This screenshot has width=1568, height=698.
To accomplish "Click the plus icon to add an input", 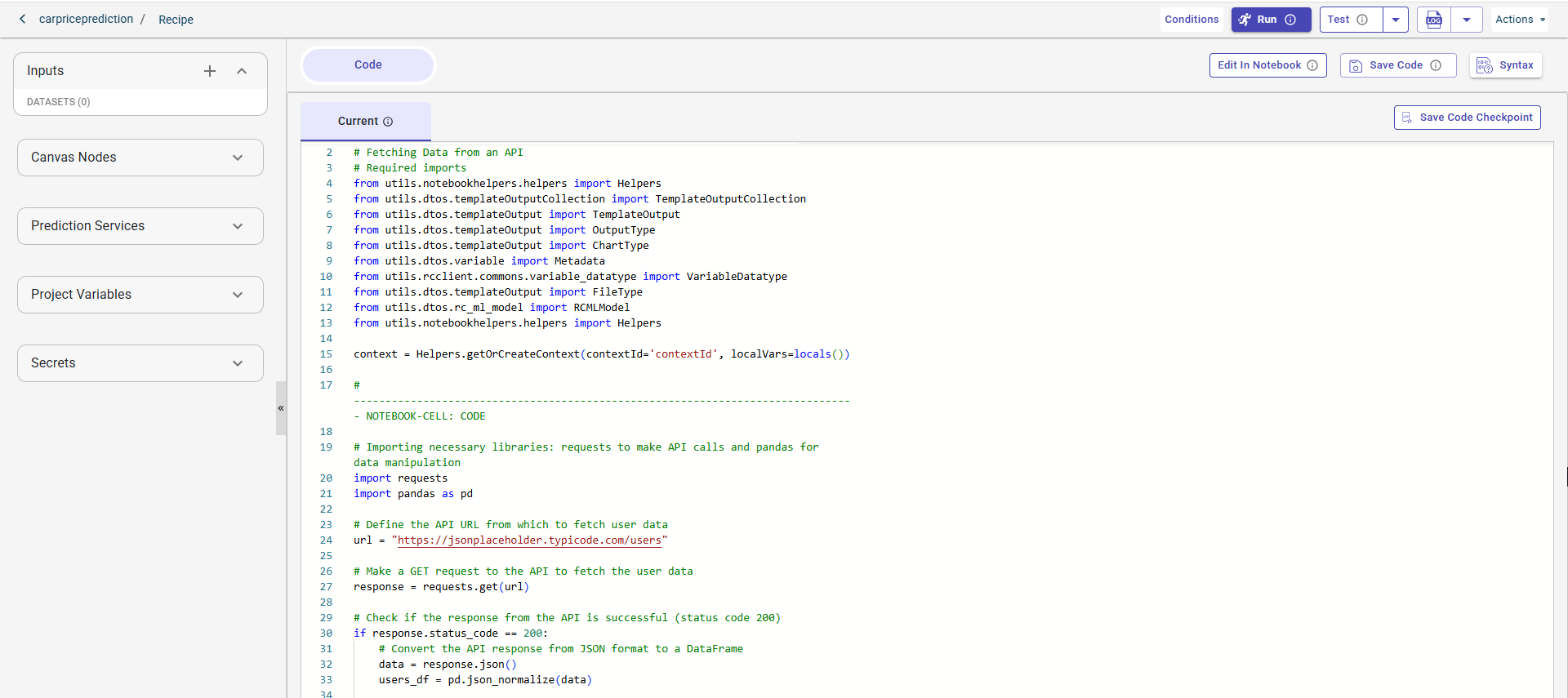I will [x=210, y=71].
